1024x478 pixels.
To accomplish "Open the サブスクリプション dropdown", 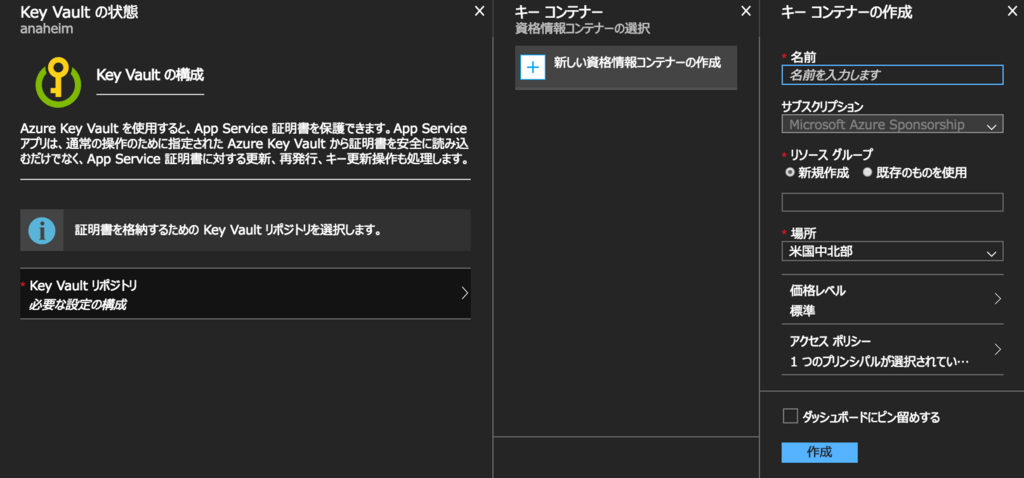I will [892, 124].
